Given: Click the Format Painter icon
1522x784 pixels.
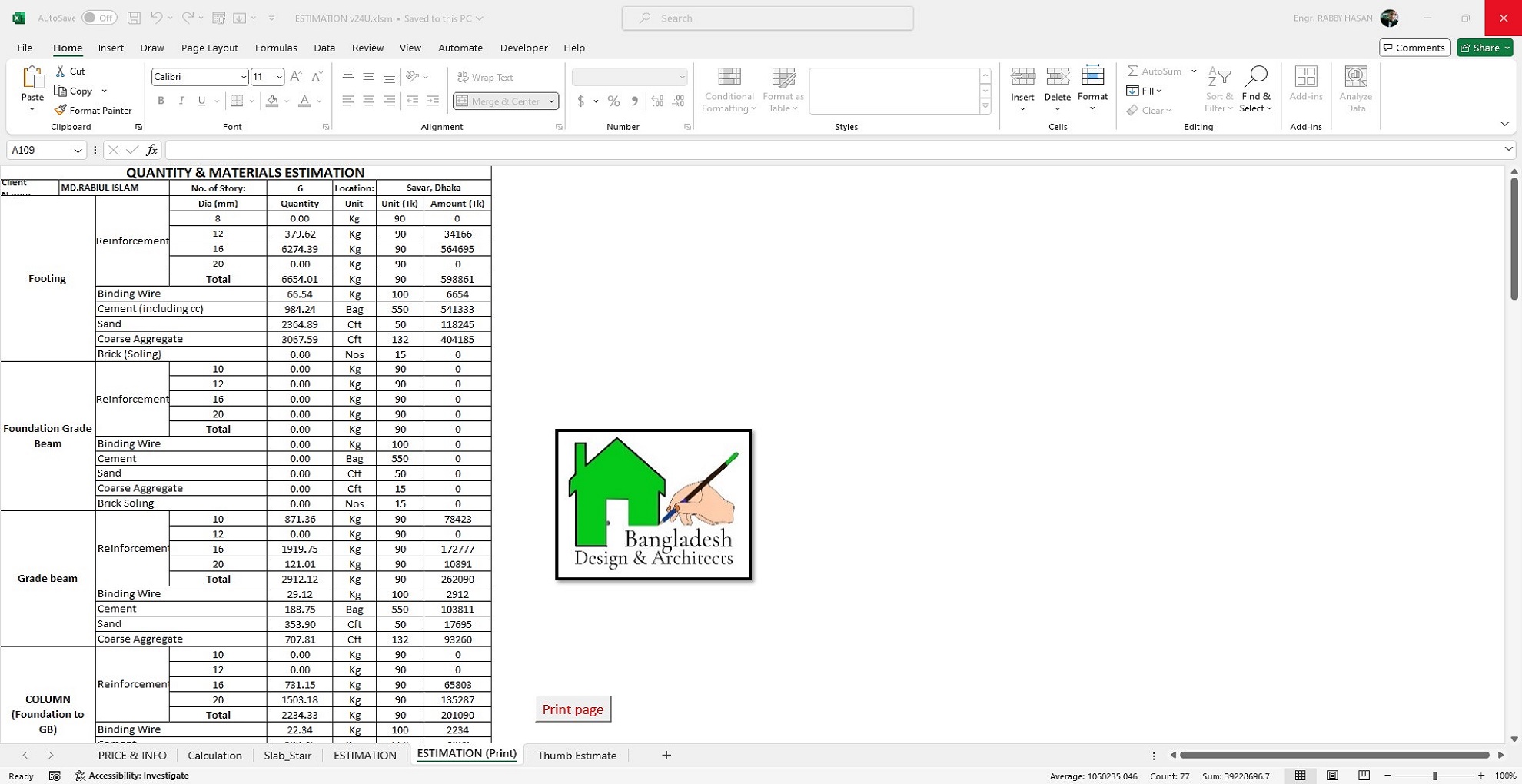Looking at the screenshot, I should point(61,110).
